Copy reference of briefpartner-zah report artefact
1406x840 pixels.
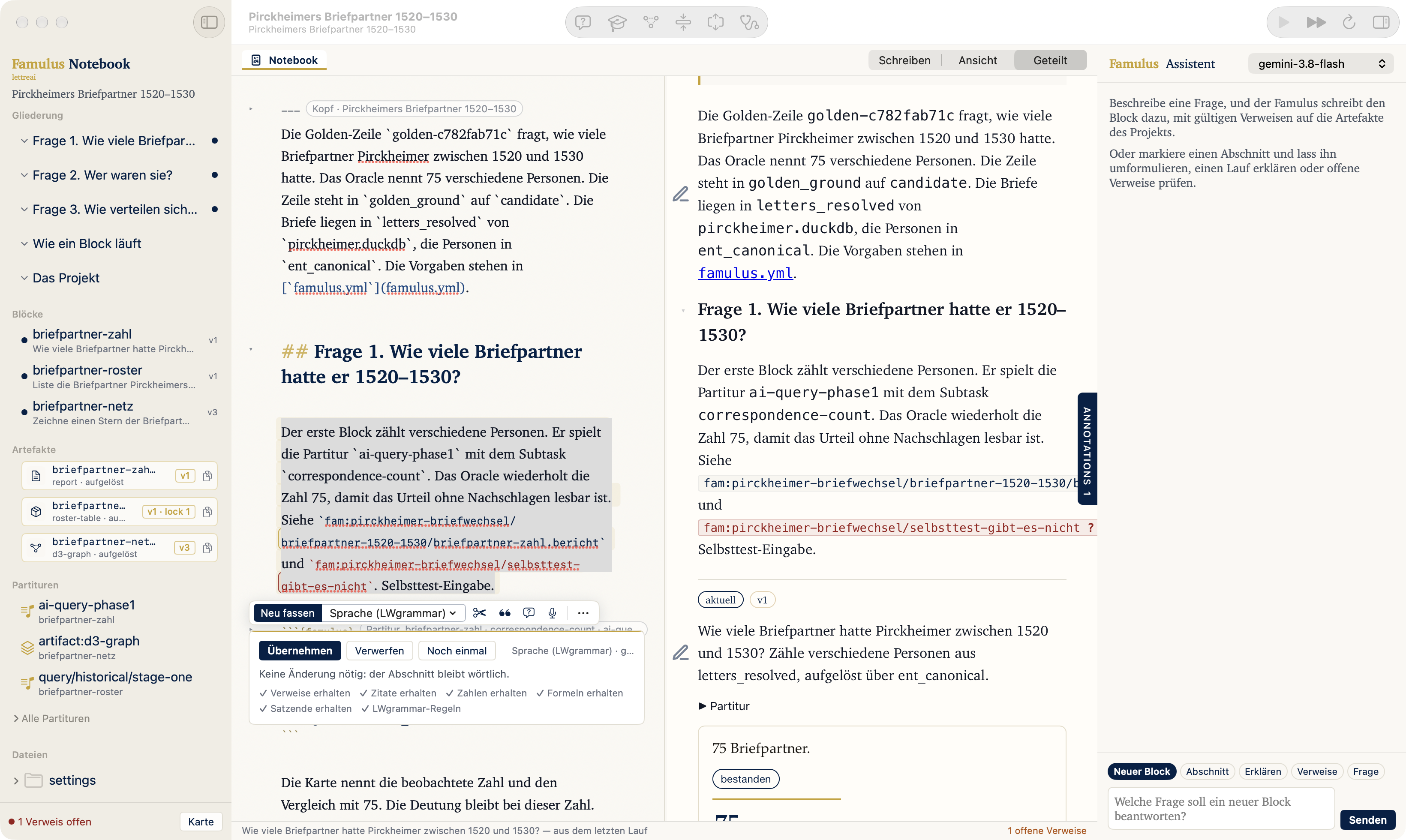[207, 476]
